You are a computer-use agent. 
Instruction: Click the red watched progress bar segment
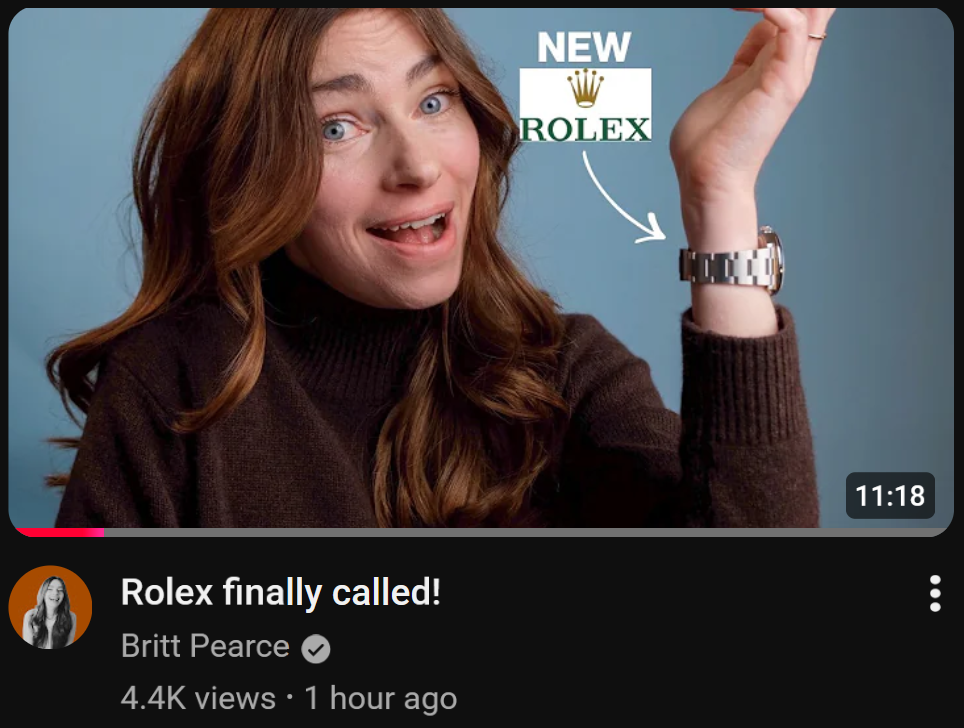tap(58, 532)
